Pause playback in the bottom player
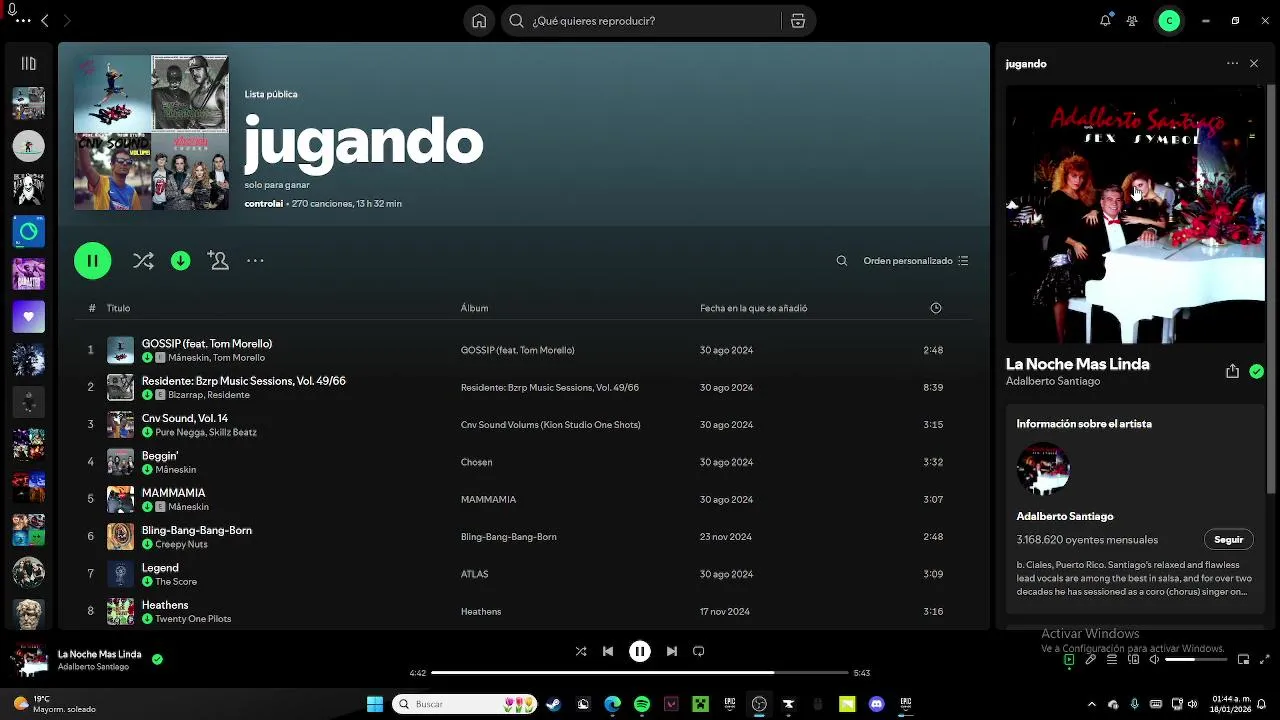Image resolution: width=1280 pixels, height=720 pixels. coord(640,651)
